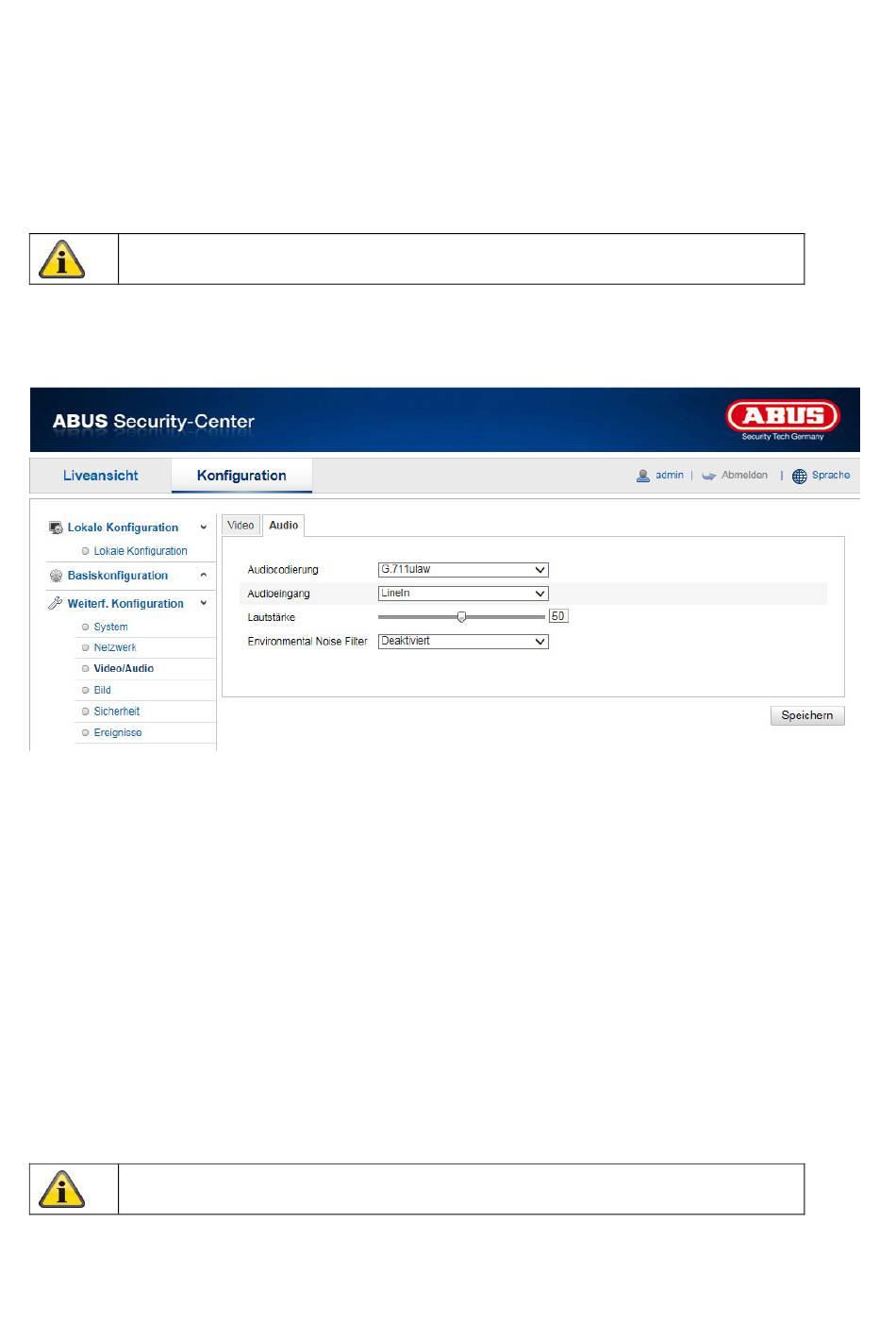
Task: Click the Abmelden logout icon
Action: [709, 477]
